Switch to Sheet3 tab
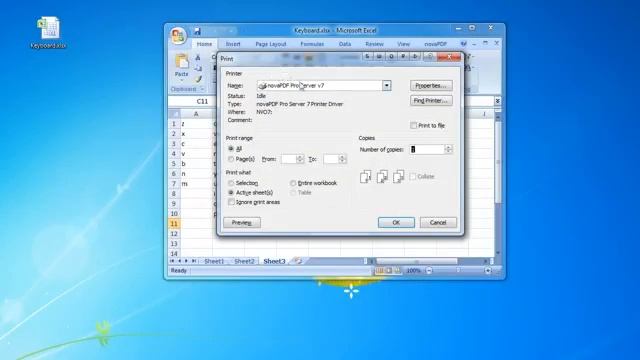 point(274,261)
